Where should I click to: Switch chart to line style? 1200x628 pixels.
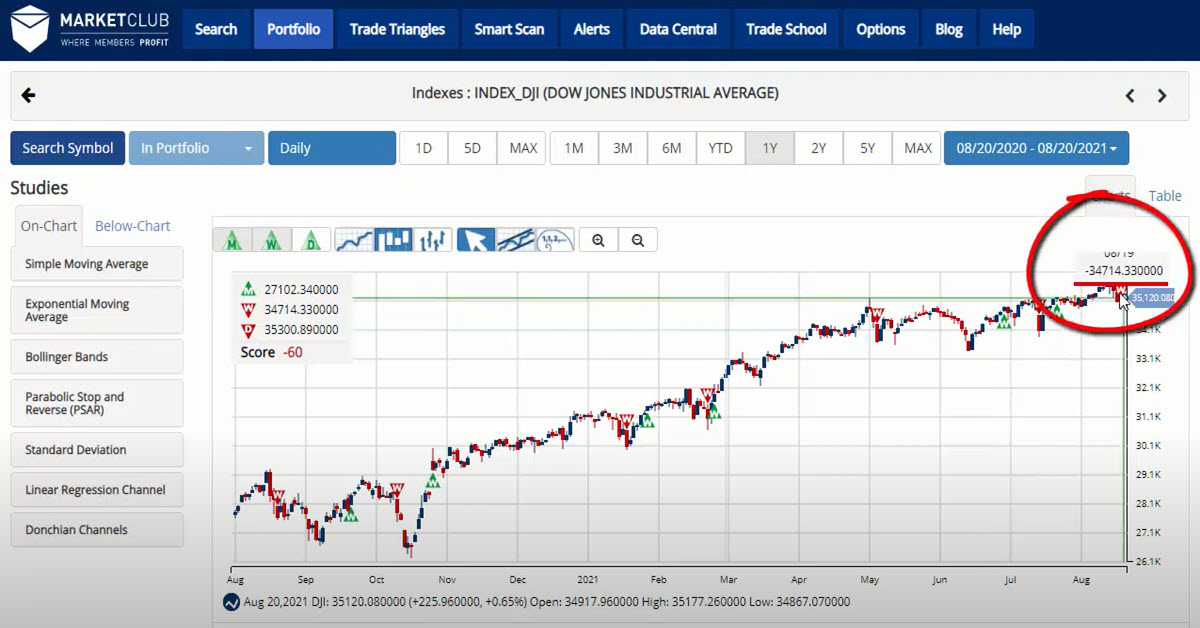[355, 239]
